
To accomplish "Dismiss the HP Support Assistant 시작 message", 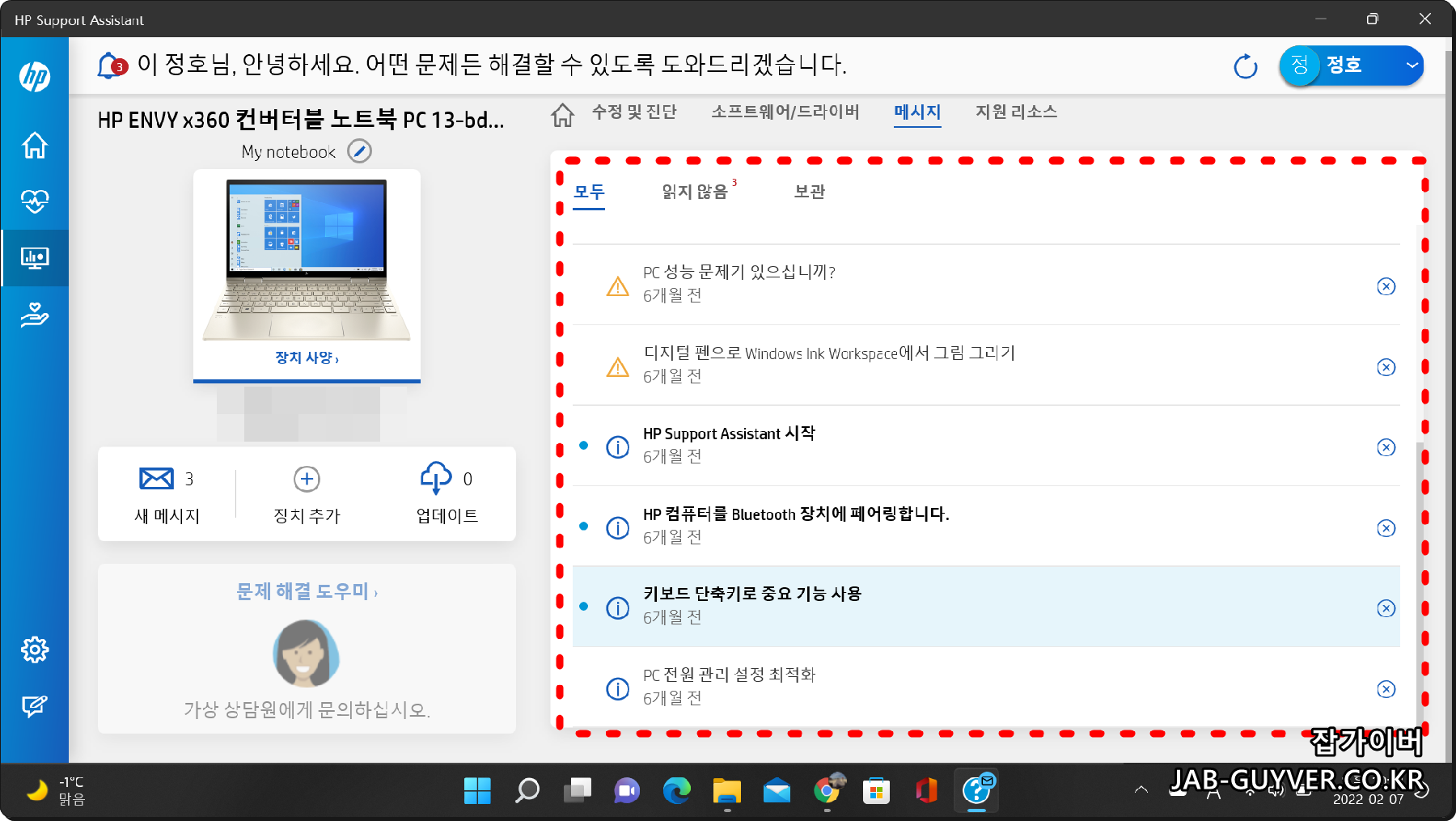I will coord(1386,447).
